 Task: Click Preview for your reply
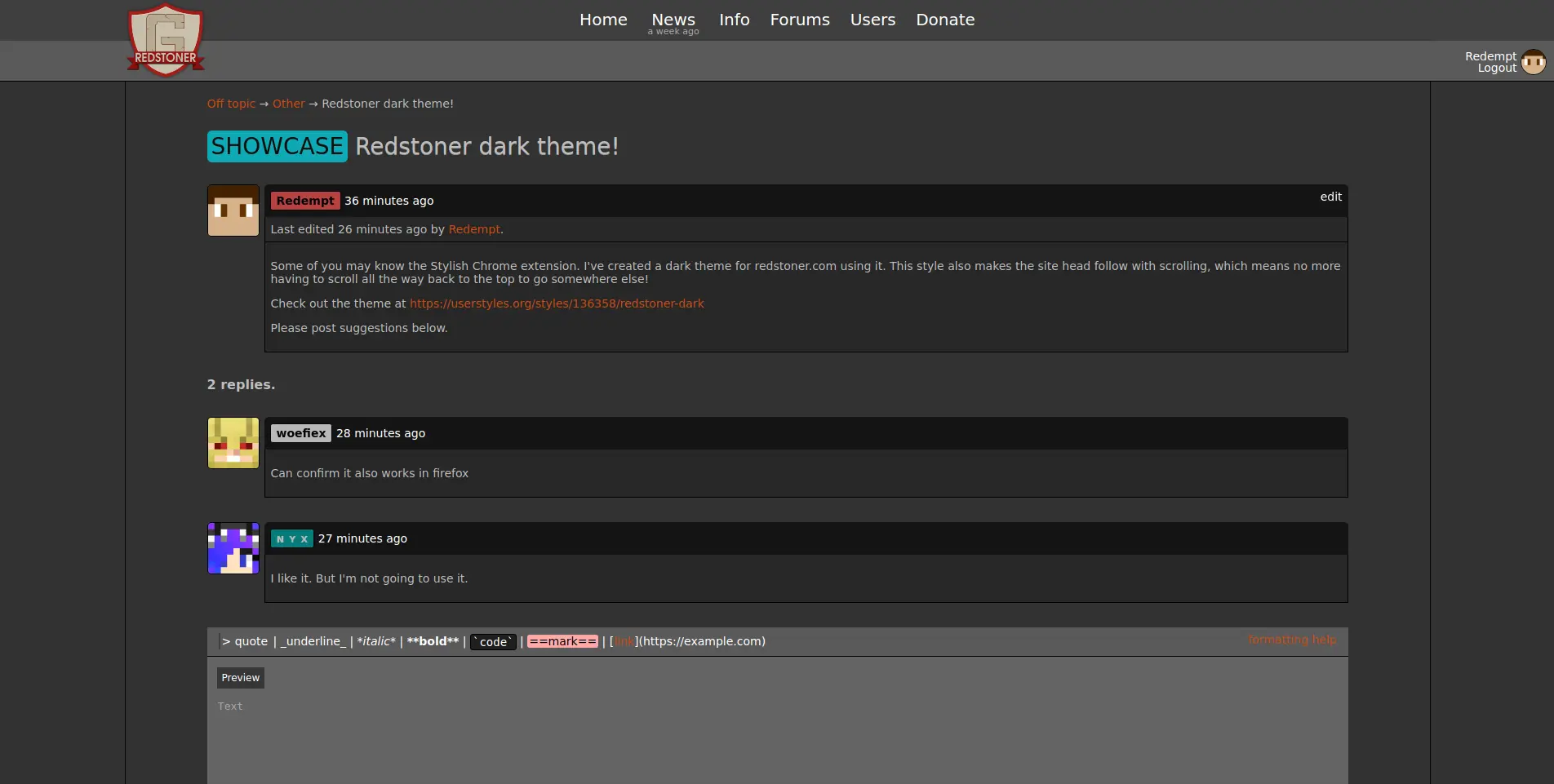click(240, 678)
